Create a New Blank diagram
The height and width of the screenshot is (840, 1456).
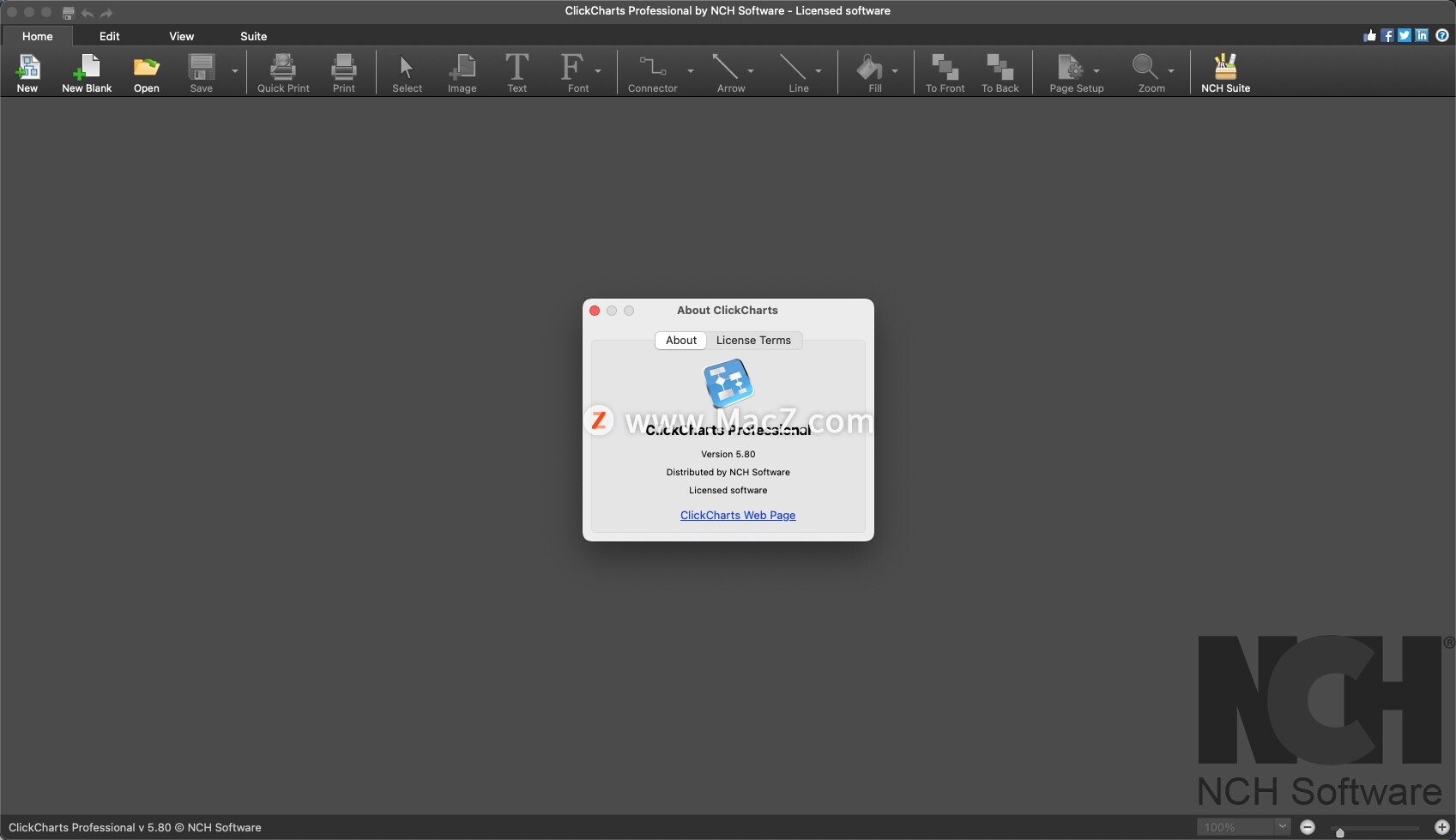87,67
